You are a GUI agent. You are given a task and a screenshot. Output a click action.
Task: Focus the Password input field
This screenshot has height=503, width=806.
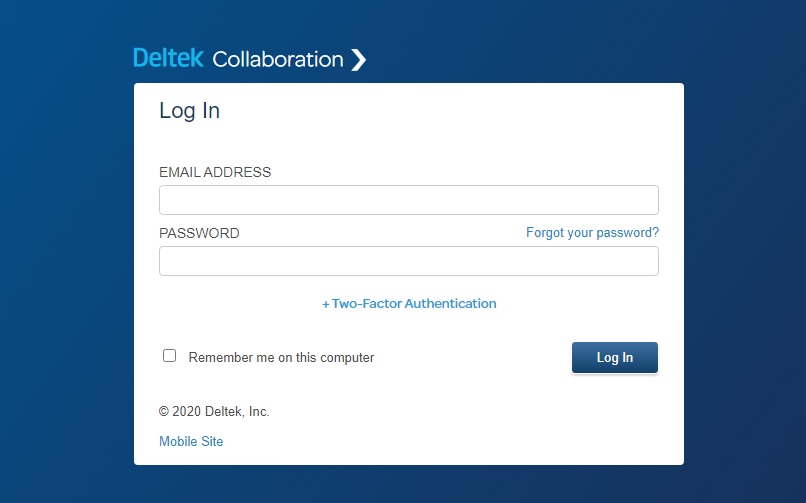[409, 261]
